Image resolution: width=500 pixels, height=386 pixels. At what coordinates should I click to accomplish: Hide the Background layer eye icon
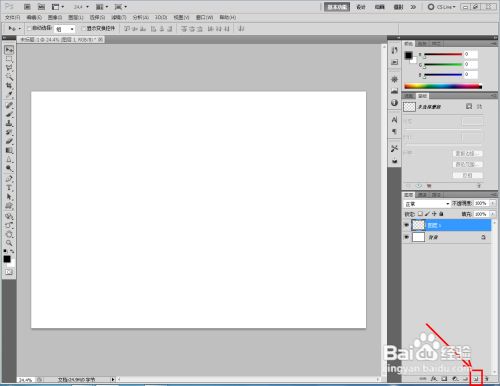[x=406, y=237]
